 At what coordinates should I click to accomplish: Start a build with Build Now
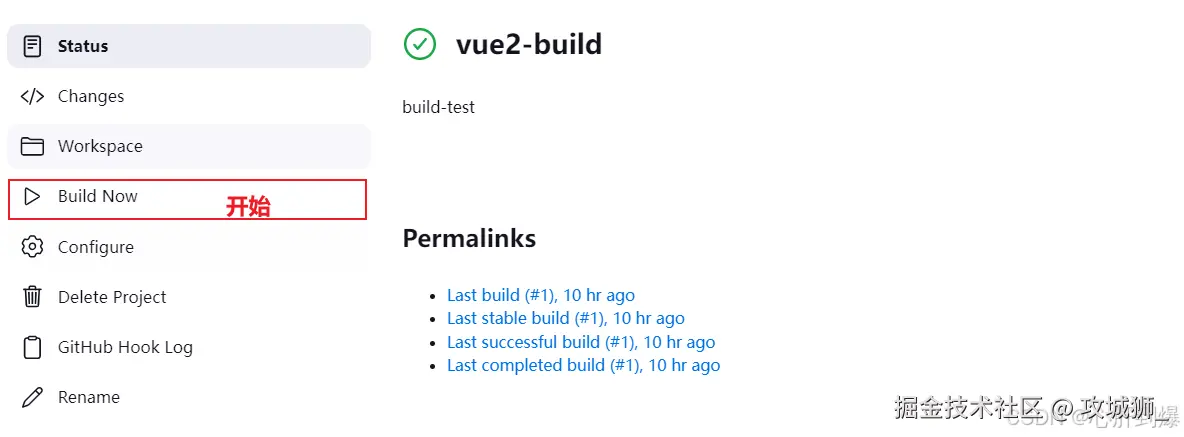pyautogui.click(x=98, y=196)
